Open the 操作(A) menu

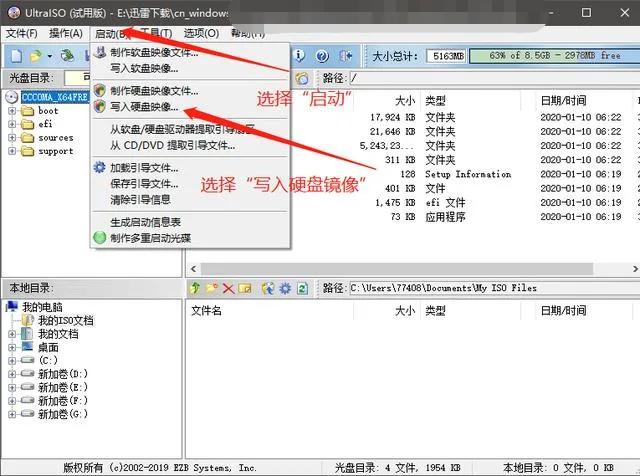(66, 33)
